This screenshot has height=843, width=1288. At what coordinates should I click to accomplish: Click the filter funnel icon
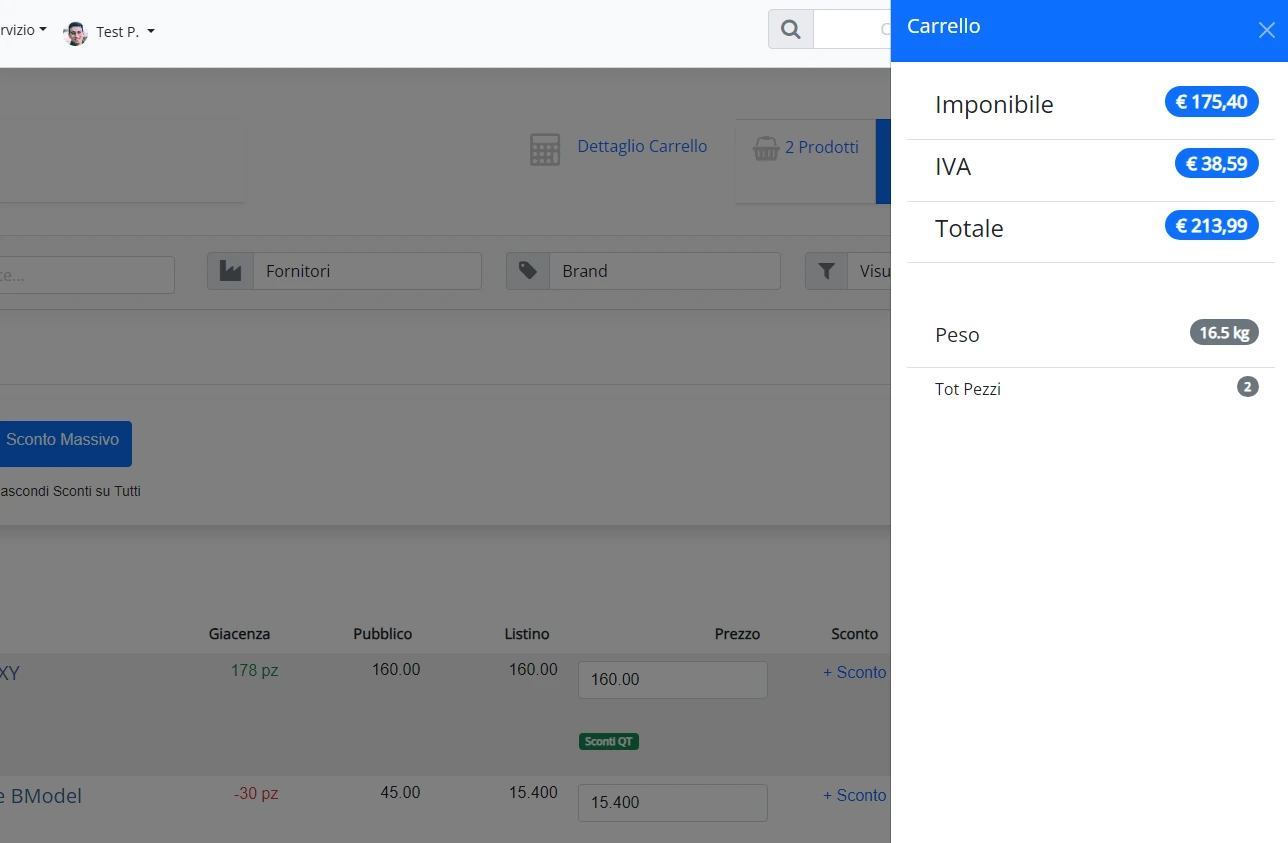[x=826, y=271]
